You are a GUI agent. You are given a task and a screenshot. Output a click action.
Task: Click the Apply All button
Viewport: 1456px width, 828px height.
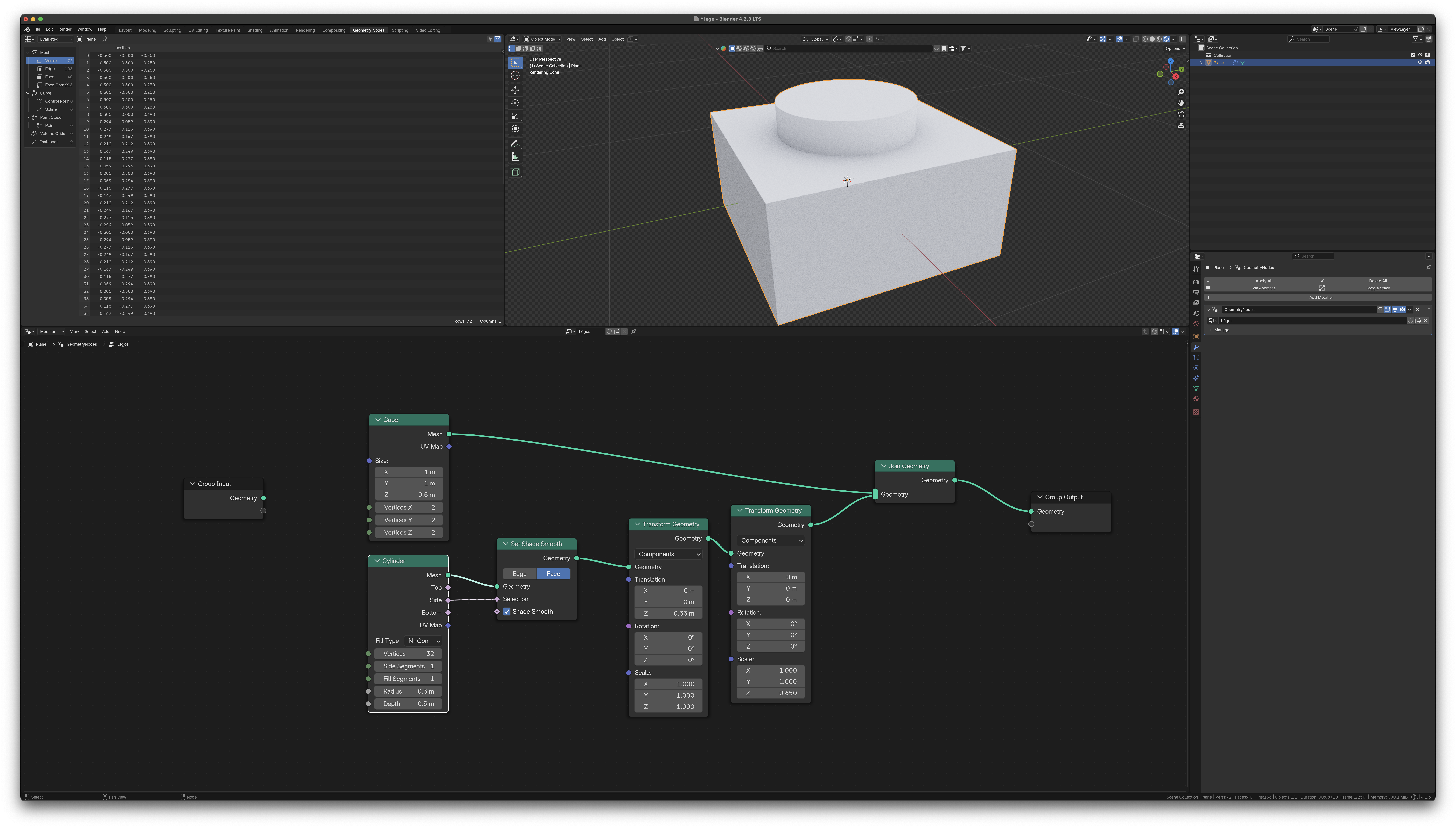click(1261, 281)
